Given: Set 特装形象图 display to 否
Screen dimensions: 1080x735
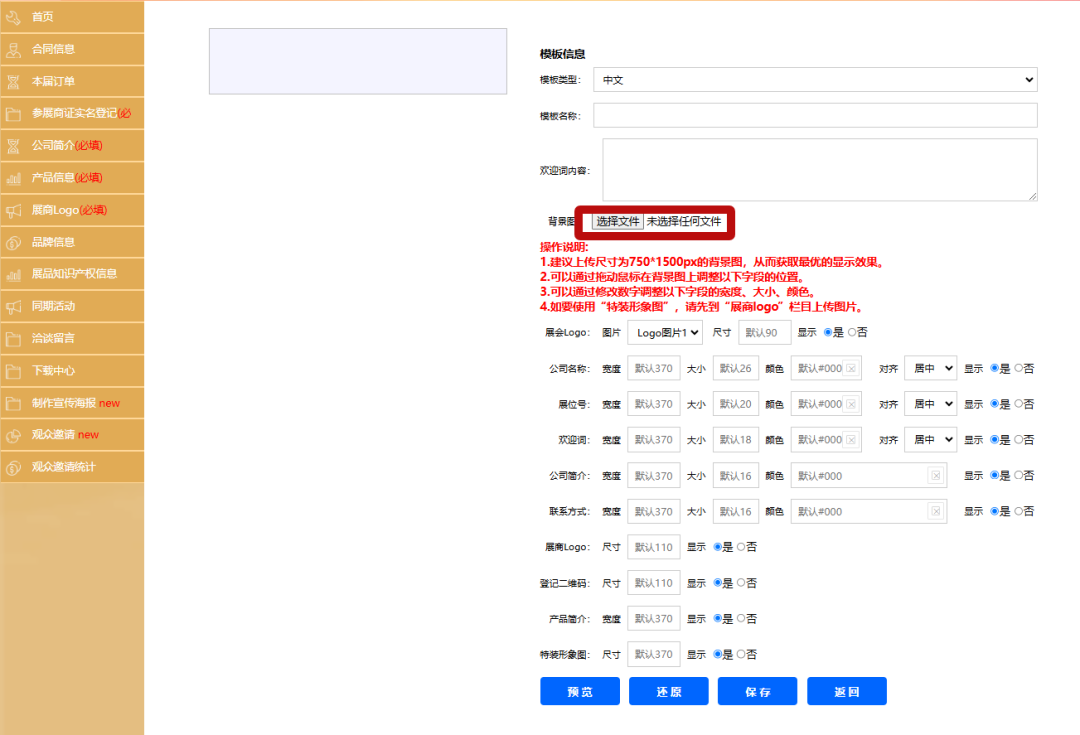Looking at the screenshot, I should (741, 654).
